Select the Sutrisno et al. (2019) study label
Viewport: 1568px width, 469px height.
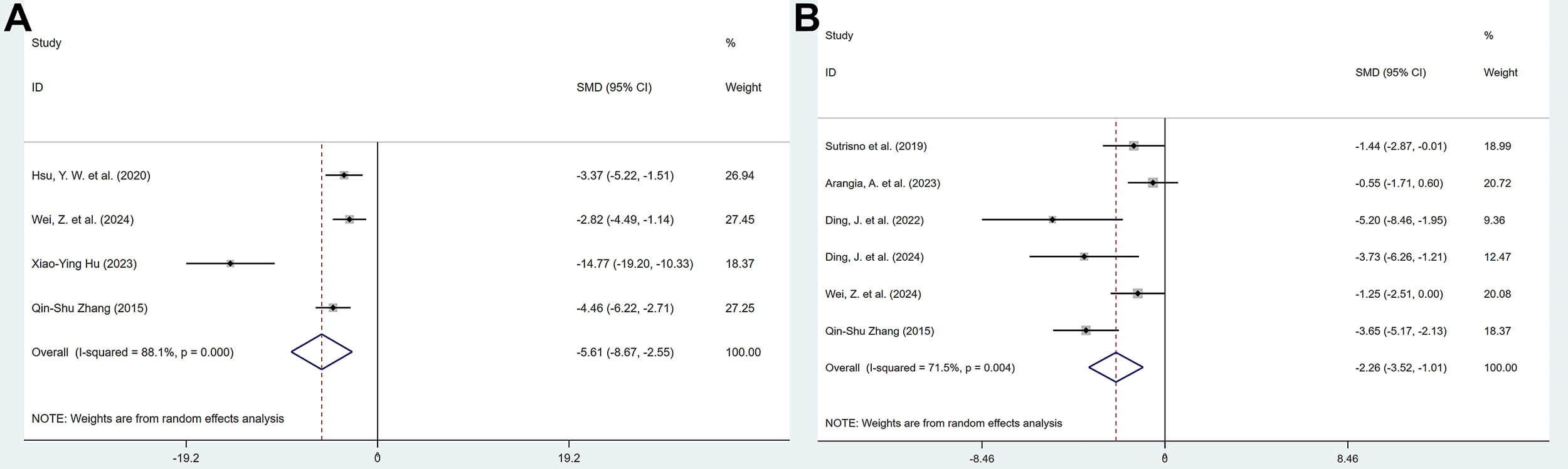[876, 146]
